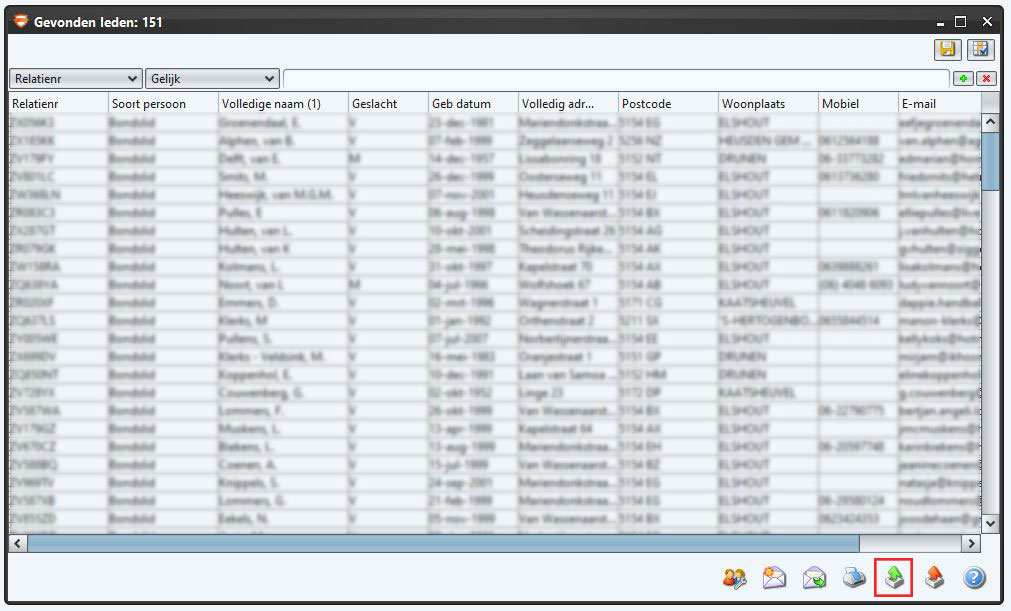Viewport: 1011px width, 611px height.
Task: Click horizontal scrollbar right arrow
Action: [x=969, y=543]
